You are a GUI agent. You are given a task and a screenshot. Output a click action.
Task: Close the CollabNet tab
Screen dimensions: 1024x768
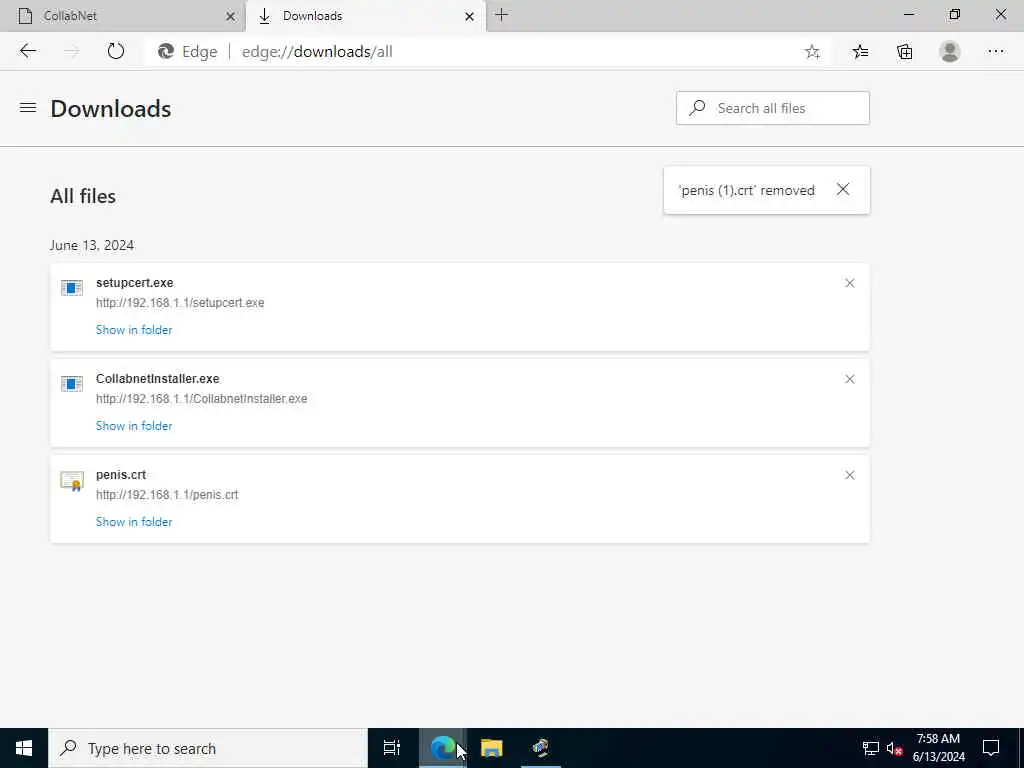click(230, 16)
